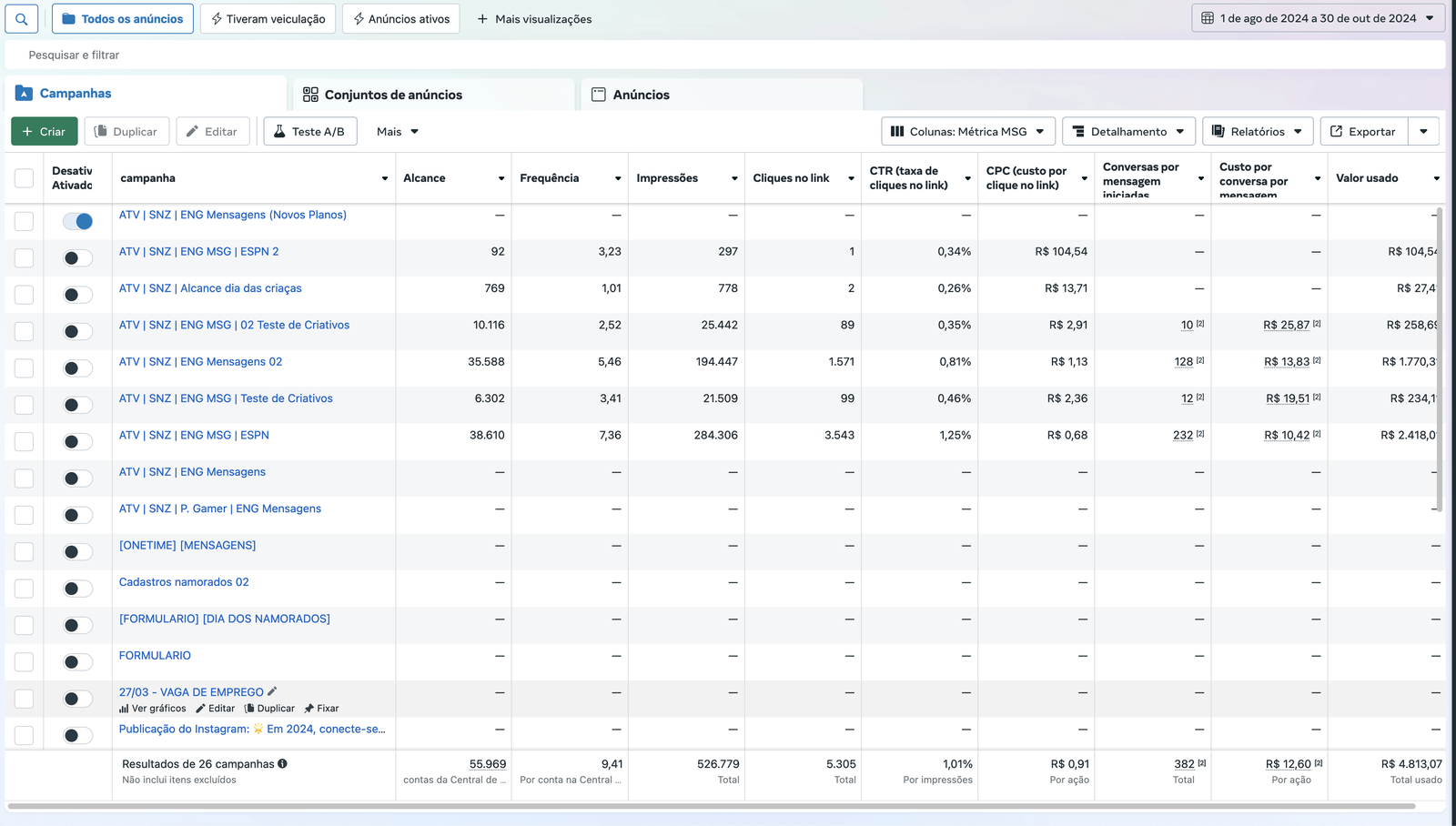Open the Detalhamento dropdown

(x=1128, y=132)
